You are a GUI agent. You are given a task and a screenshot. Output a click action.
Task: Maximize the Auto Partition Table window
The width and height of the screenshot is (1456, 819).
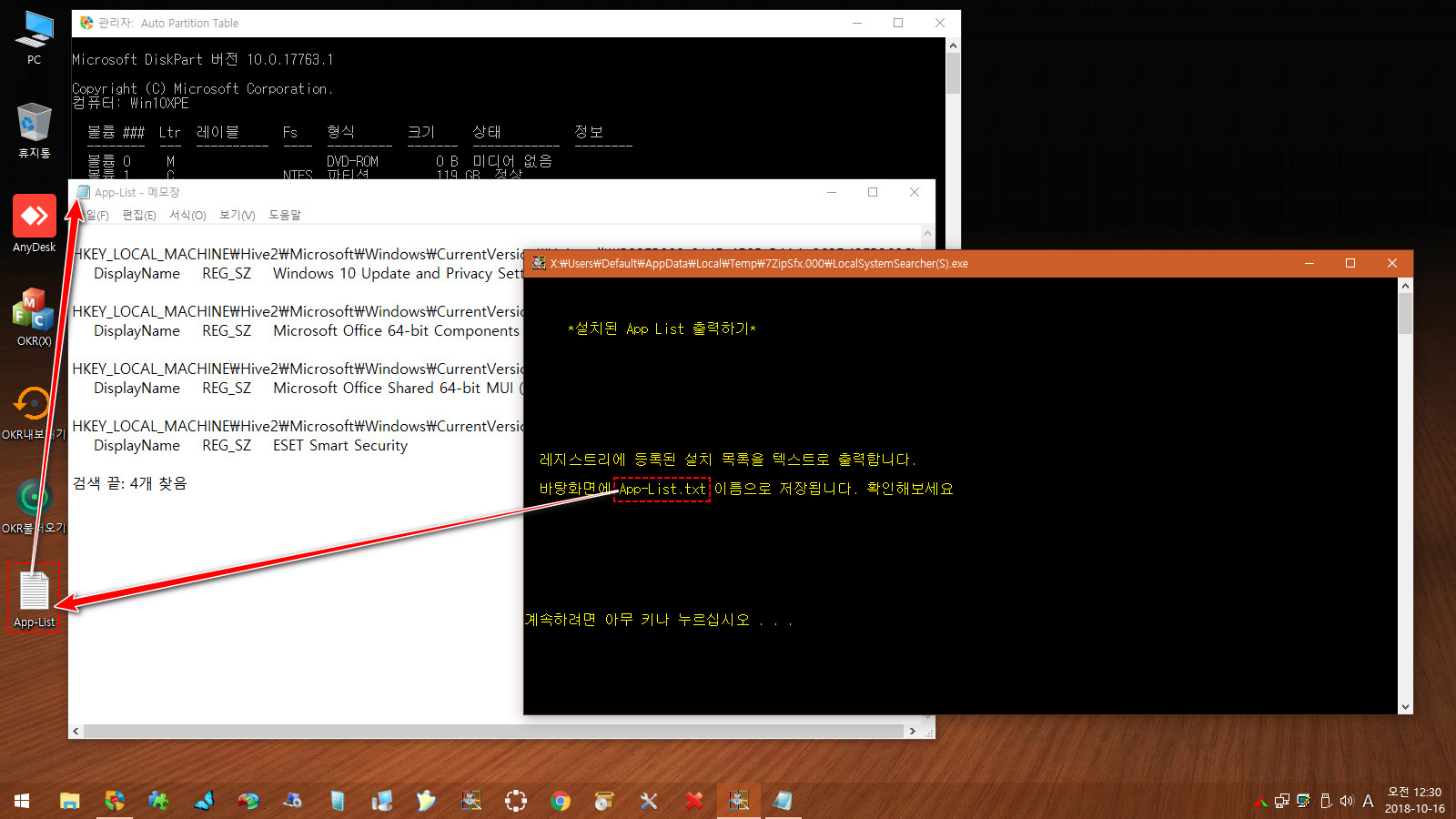click(898, 23)
